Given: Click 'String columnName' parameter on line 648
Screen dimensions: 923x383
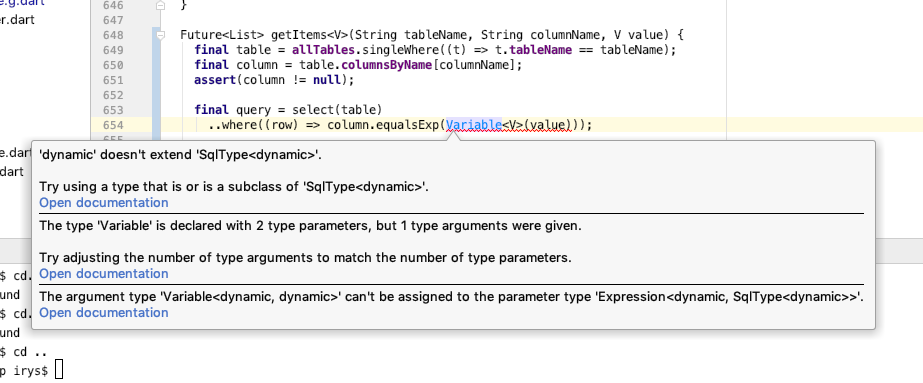Looking at the screenshot, I should (x=545, y=35).
